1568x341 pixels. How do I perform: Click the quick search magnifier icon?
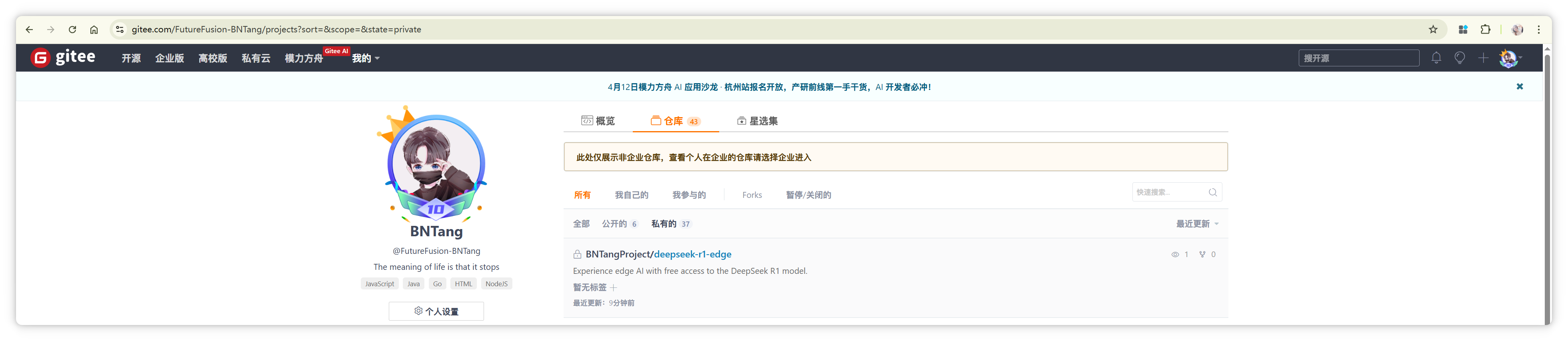[1212, 192]
